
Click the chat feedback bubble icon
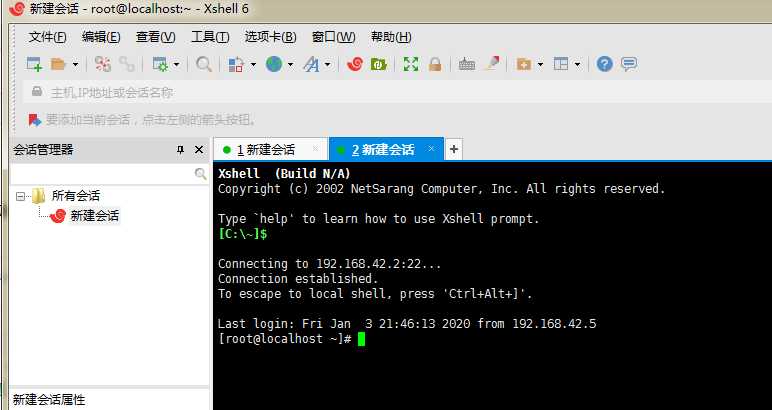629,64
